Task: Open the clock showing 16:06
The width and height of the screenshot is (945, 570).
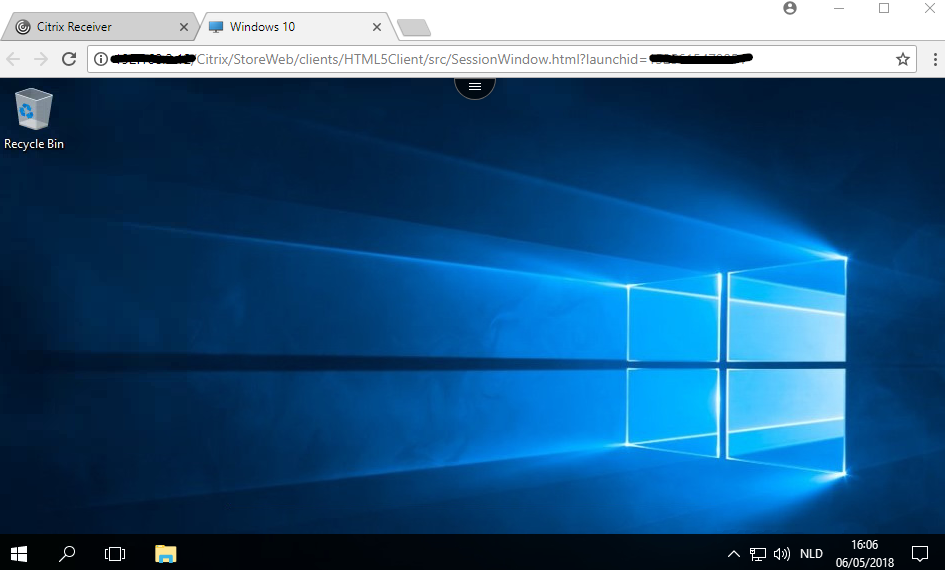Action: click(x=864, y=553)
